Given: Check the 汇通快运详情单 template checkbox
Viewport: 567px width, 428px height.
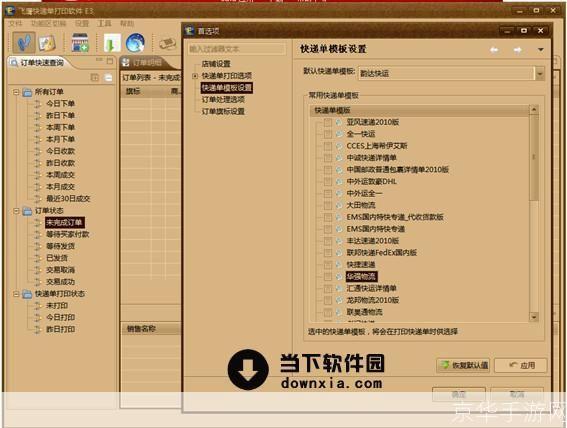Looking at the screenshot, I should [x=328, y=288].
